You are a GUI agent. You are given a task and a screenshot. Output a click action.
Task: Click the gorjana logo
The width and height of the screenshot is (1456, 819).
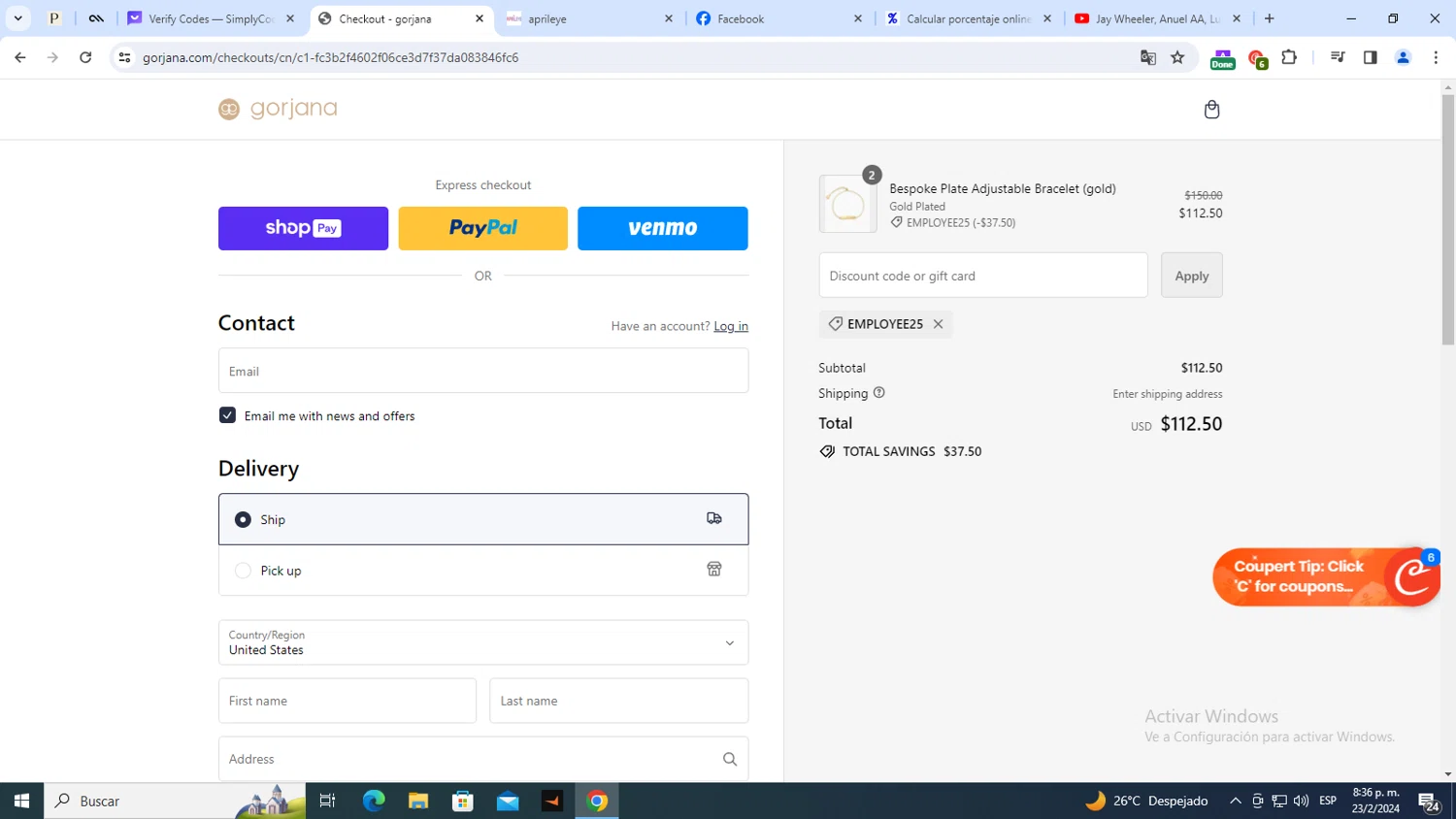(278, 109)
